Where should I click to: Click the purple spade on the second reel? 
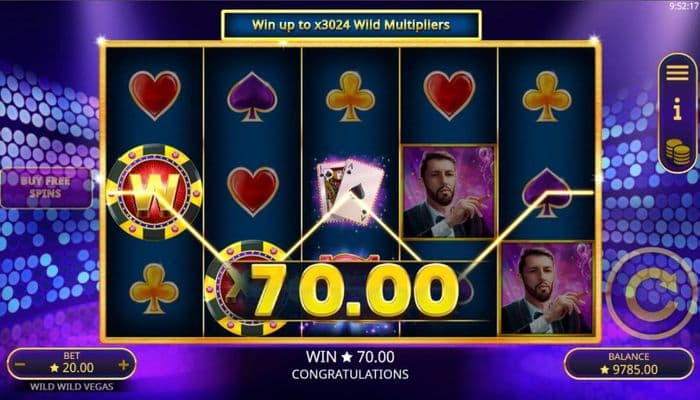(x=252, y=97)
